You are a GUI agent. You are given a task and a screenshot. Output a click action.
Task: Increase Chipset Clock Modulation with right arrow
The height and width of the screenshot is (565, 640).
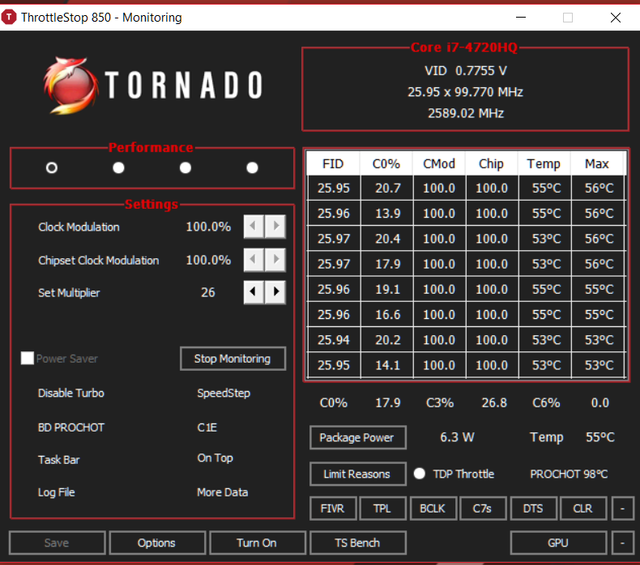click(x=276, y=260)
